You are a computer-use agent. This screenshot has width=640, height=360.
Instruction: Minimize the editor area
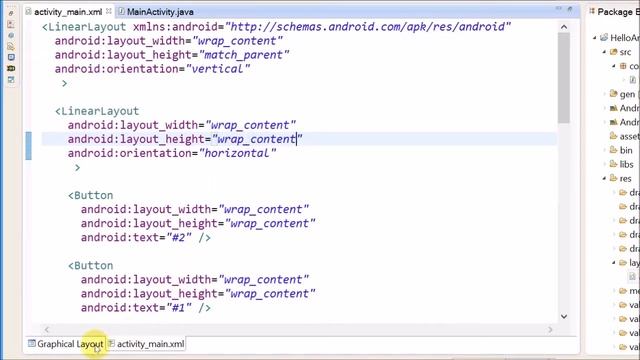point(558,9)
